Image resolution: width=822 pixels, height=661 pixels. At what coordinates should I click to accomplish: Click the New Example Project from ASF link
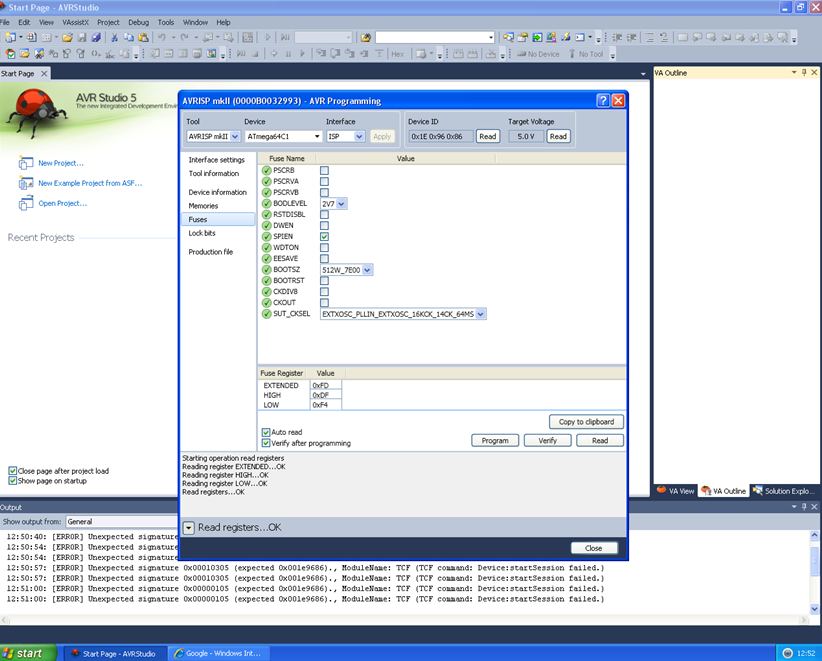[90, 183]
